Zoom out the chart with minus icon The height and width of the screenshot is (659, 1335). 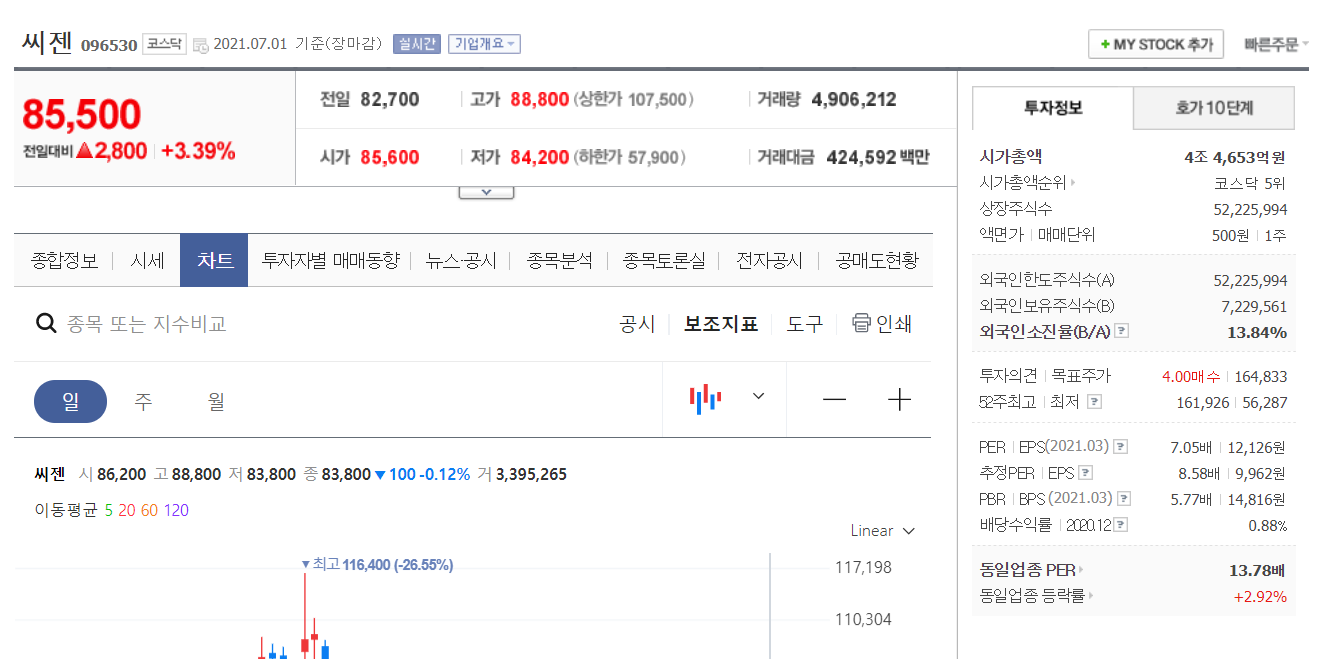(834, 400)
